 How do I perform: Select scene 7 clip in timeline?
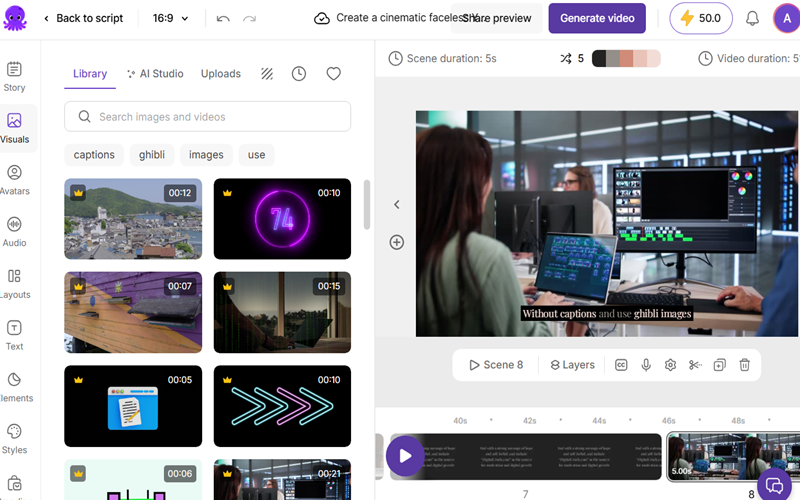[x=526, y=457]
